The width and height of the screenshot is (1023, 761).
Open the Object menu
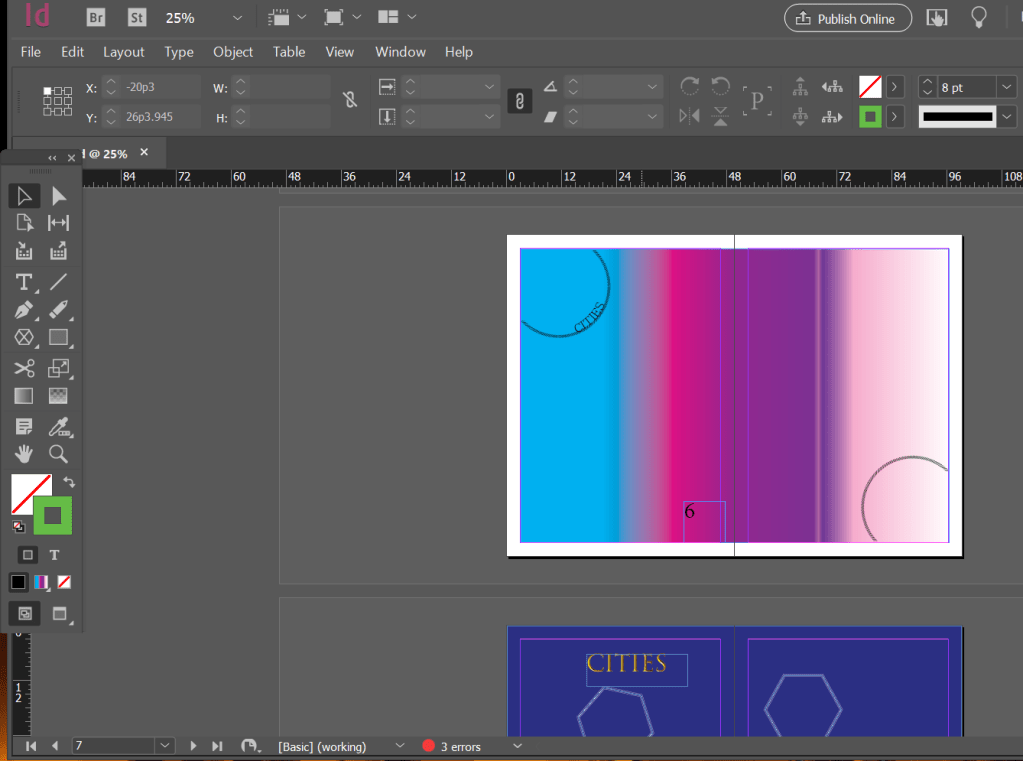(233, 52)
